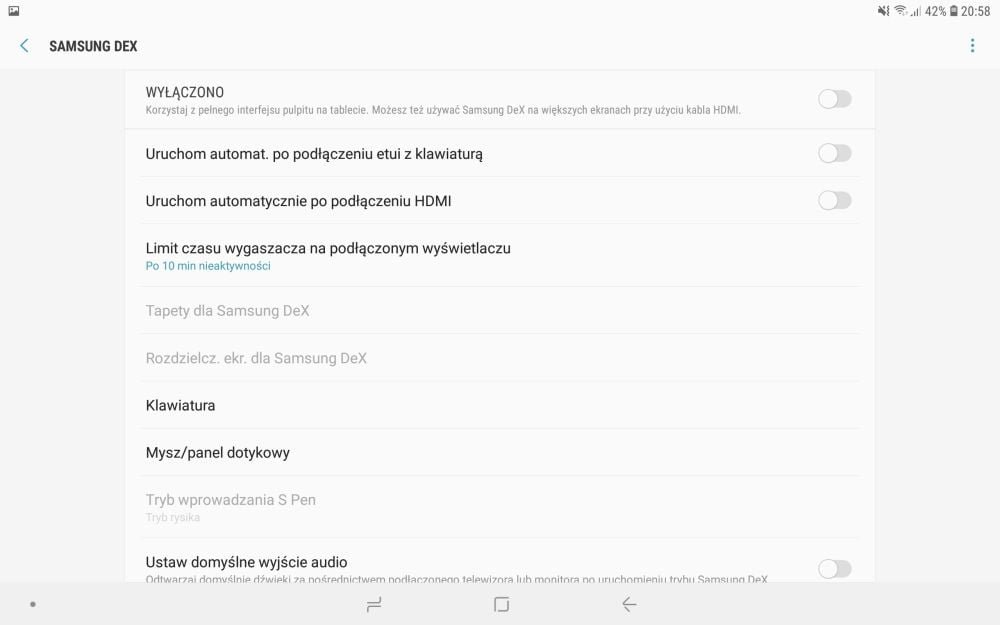Tap the home navigation button
The image size is (1000, 625).
click(x=502, y=604)
